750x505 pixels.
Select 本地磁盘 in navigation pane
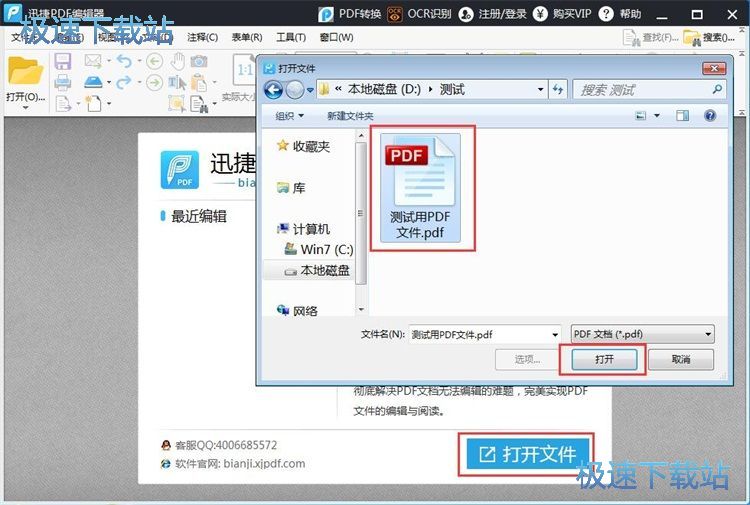point(317,271)
